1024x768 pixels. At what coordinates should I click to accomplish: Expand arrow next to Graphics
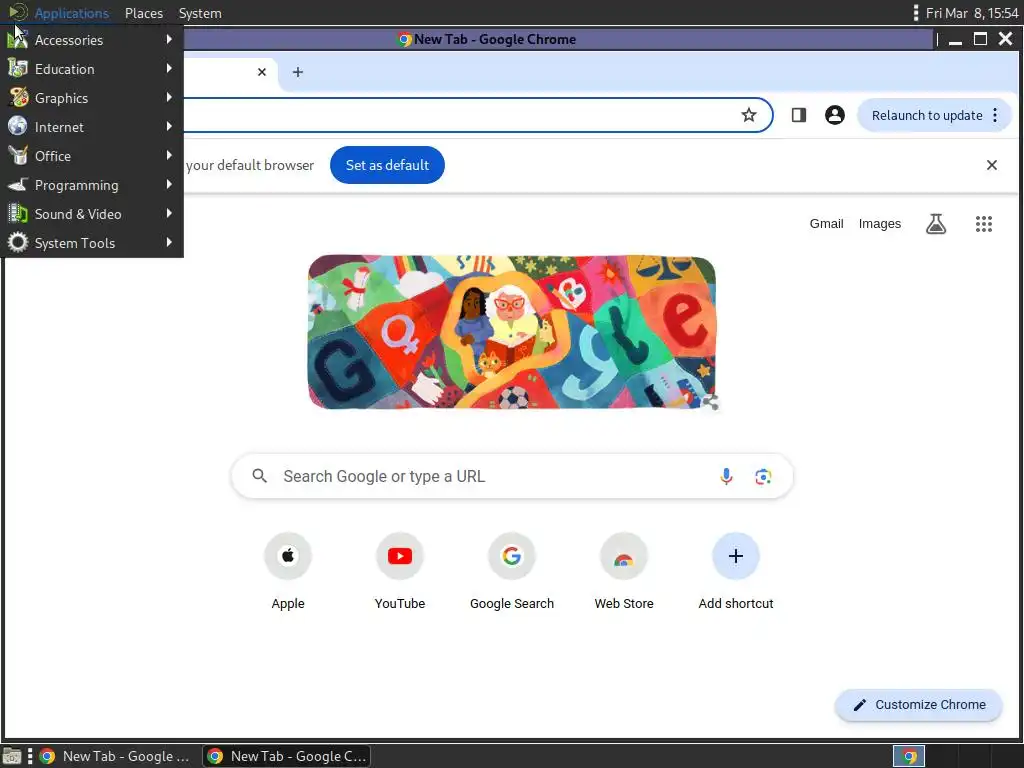pyautogui.click(x=169, y=97)
